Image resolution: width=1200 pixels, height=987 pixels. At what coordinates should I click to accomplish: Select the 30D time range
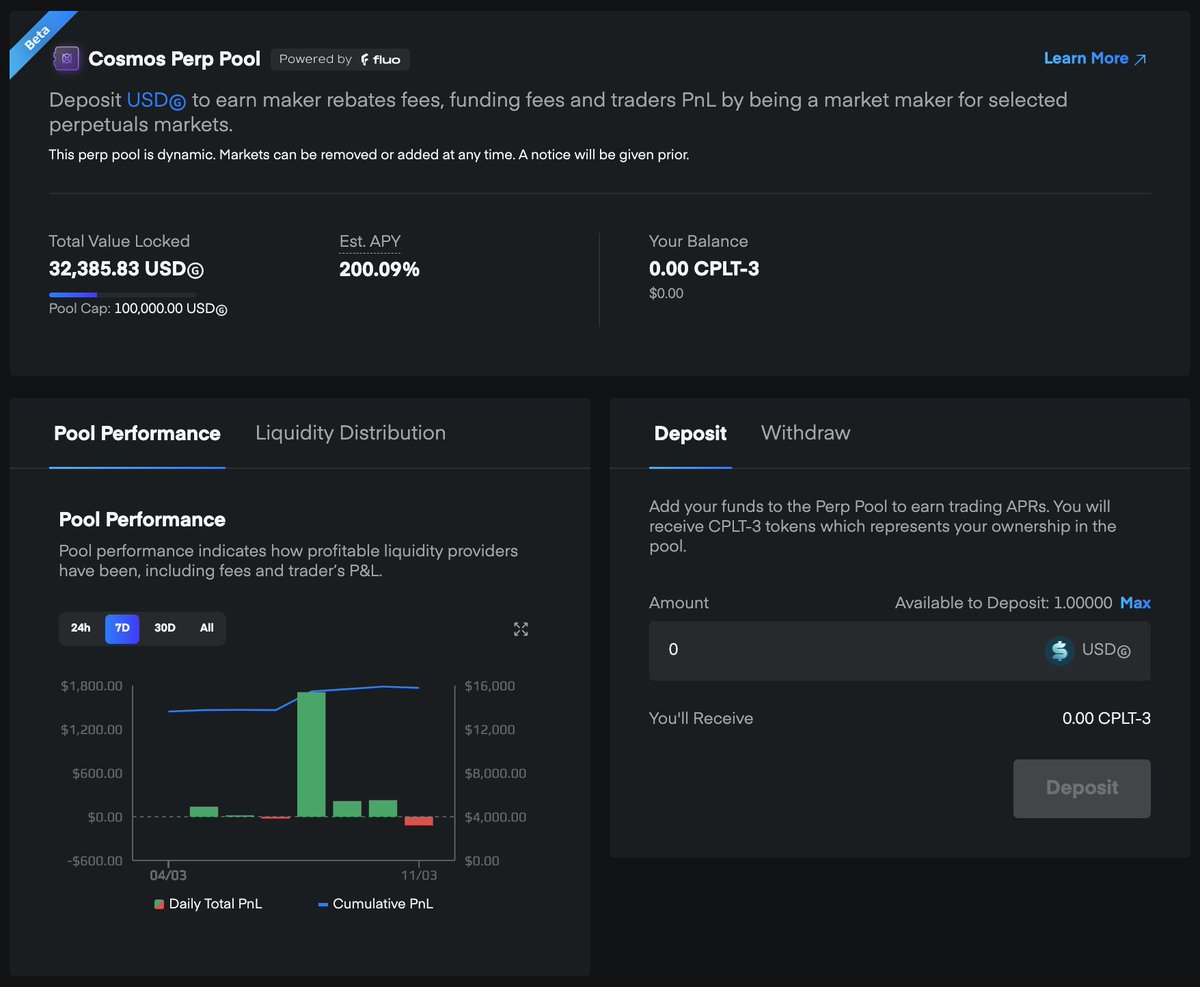click(x=165, y=628)
